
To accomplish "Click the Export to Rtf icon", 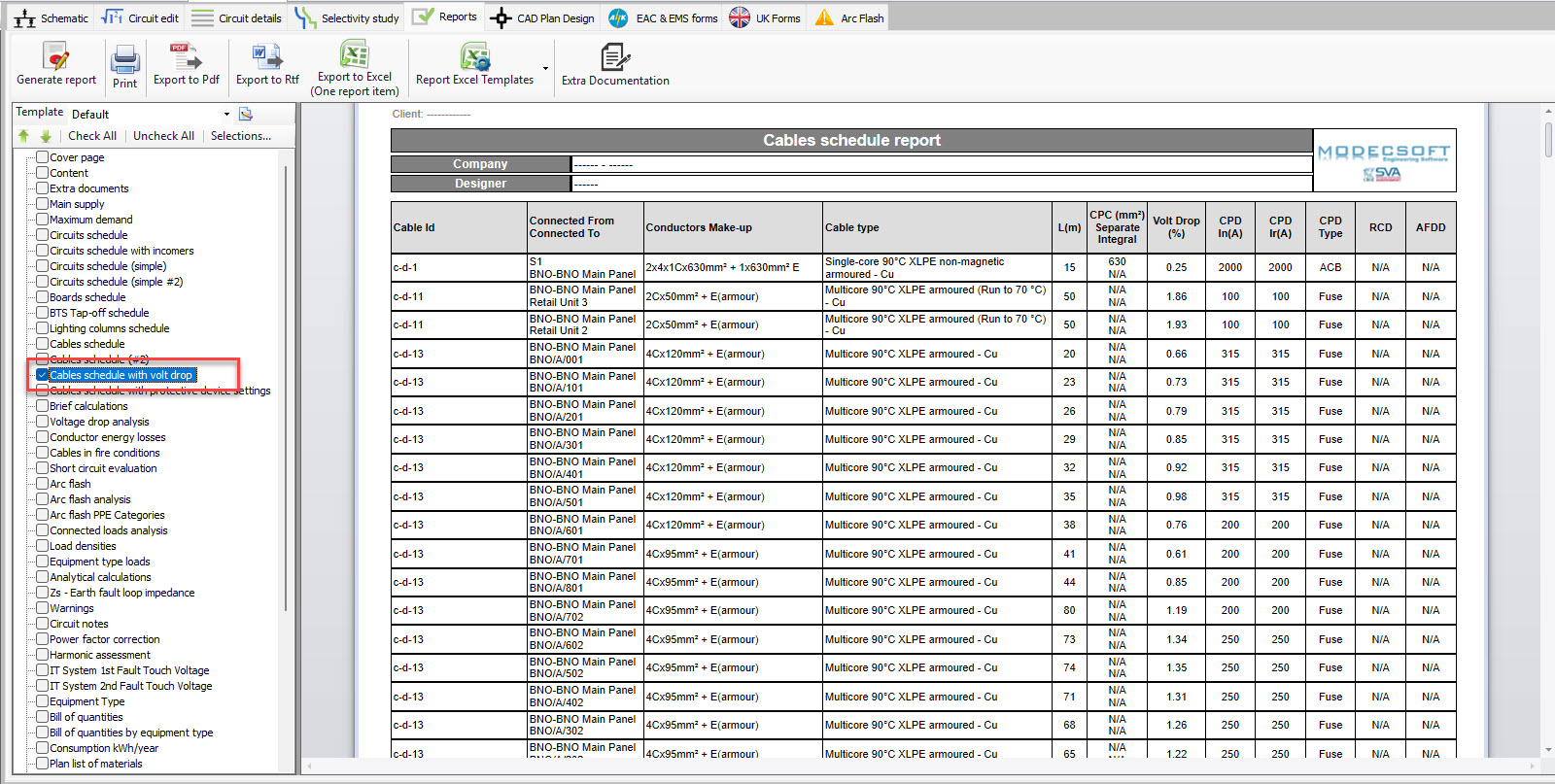I will (267, 55).
